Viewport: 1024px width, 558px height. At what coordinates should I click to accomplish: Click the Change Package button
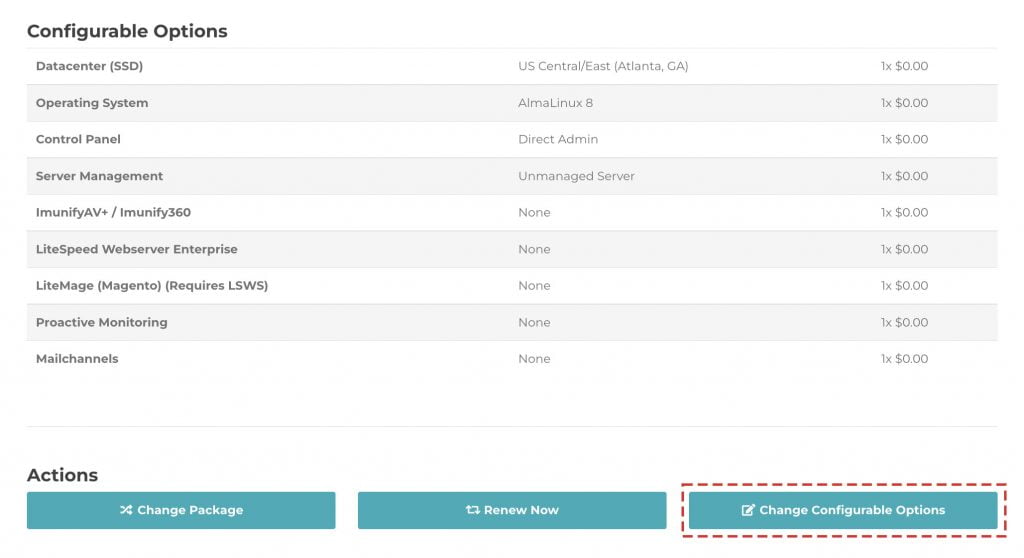pyautogui.click(x=181, y=510)
